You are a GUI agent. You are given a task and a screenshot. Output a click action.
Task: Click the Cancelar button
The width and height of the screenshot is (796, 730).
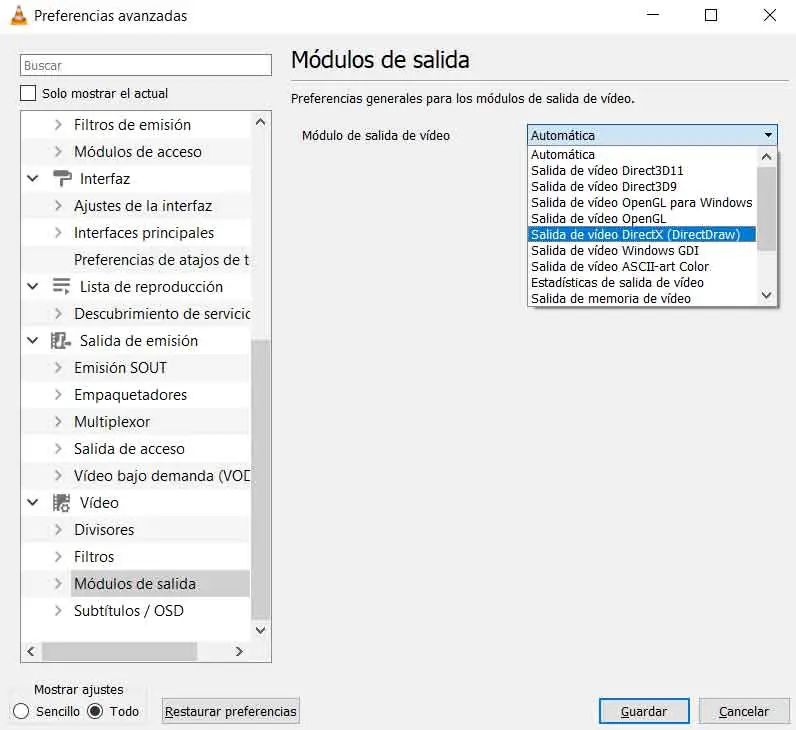click(744, 711)
